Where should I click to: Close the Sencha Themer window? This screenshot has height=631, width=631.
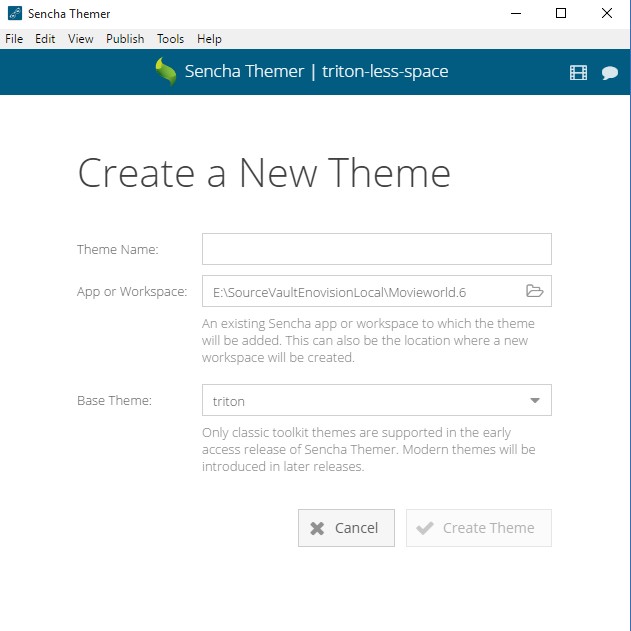[x=606, y=13]
